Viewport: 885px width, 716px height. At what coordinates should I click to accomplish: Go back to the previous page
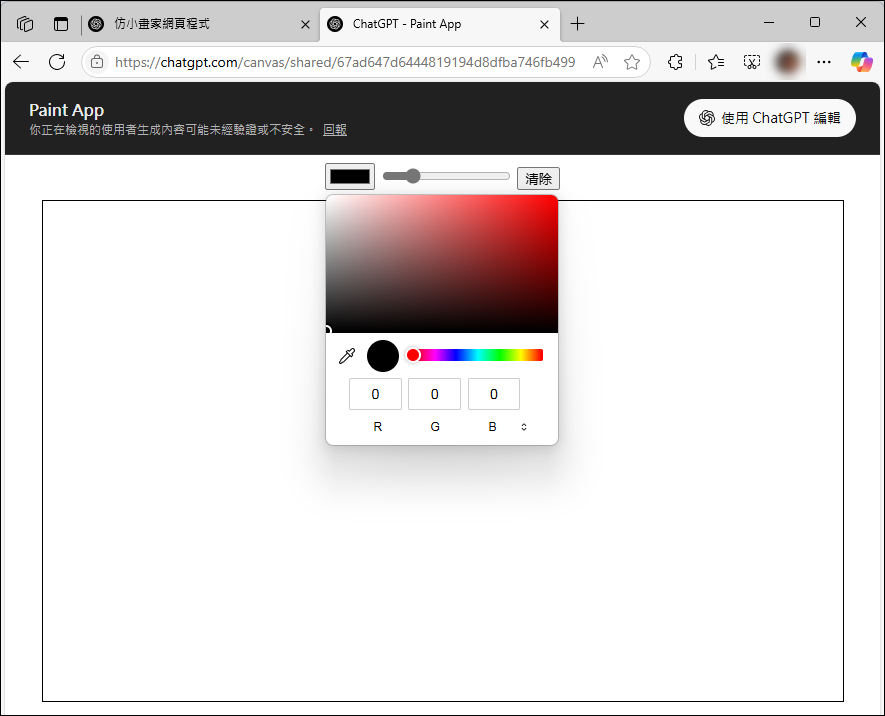21,62
